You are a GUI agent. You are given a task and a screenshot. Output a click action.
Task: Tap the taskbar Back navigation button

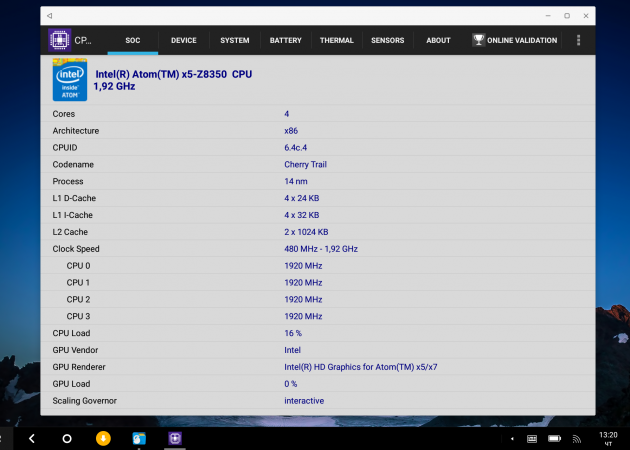point(31,438)
